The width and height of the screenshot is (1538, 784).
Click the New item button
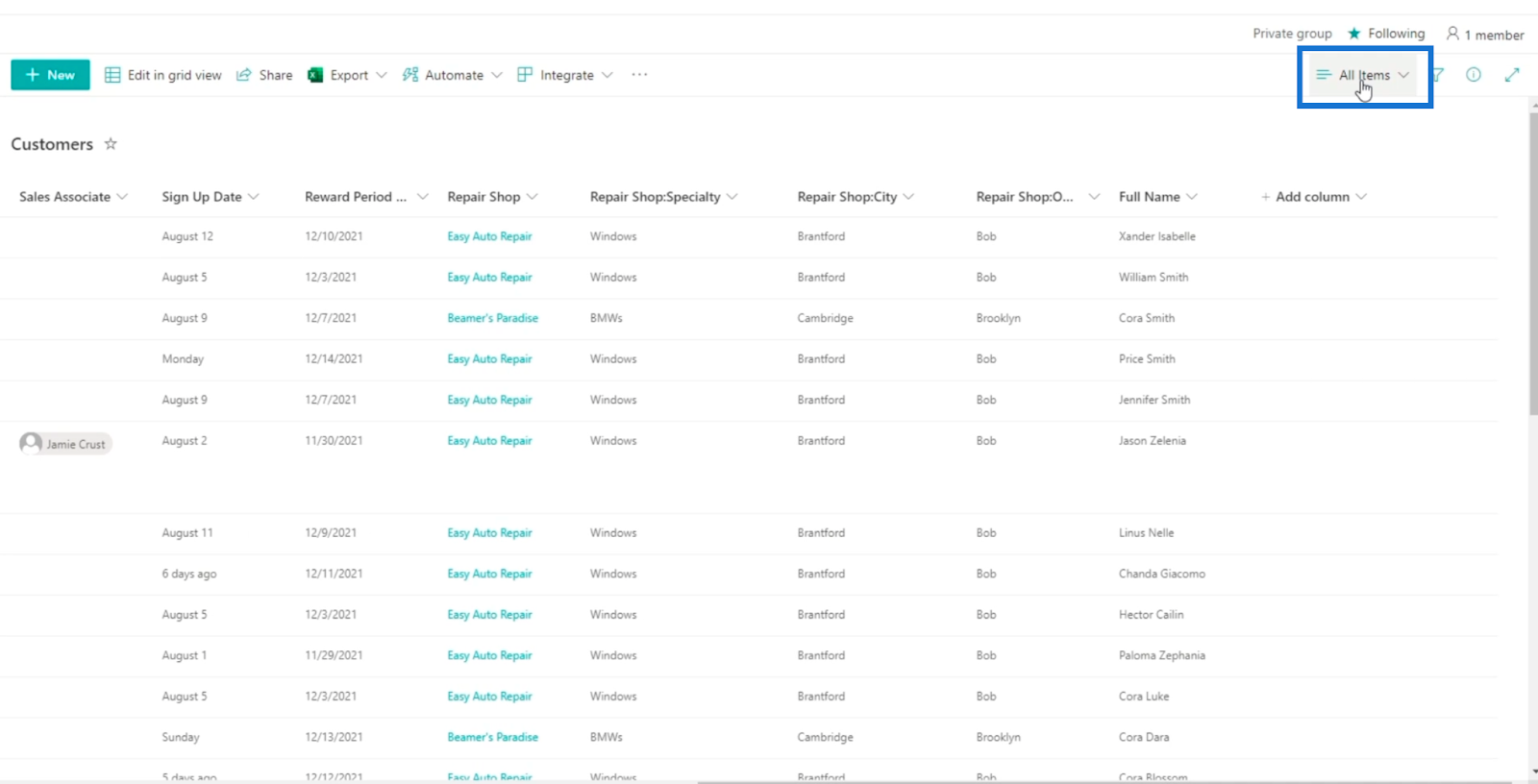click(x=50, y=75)
